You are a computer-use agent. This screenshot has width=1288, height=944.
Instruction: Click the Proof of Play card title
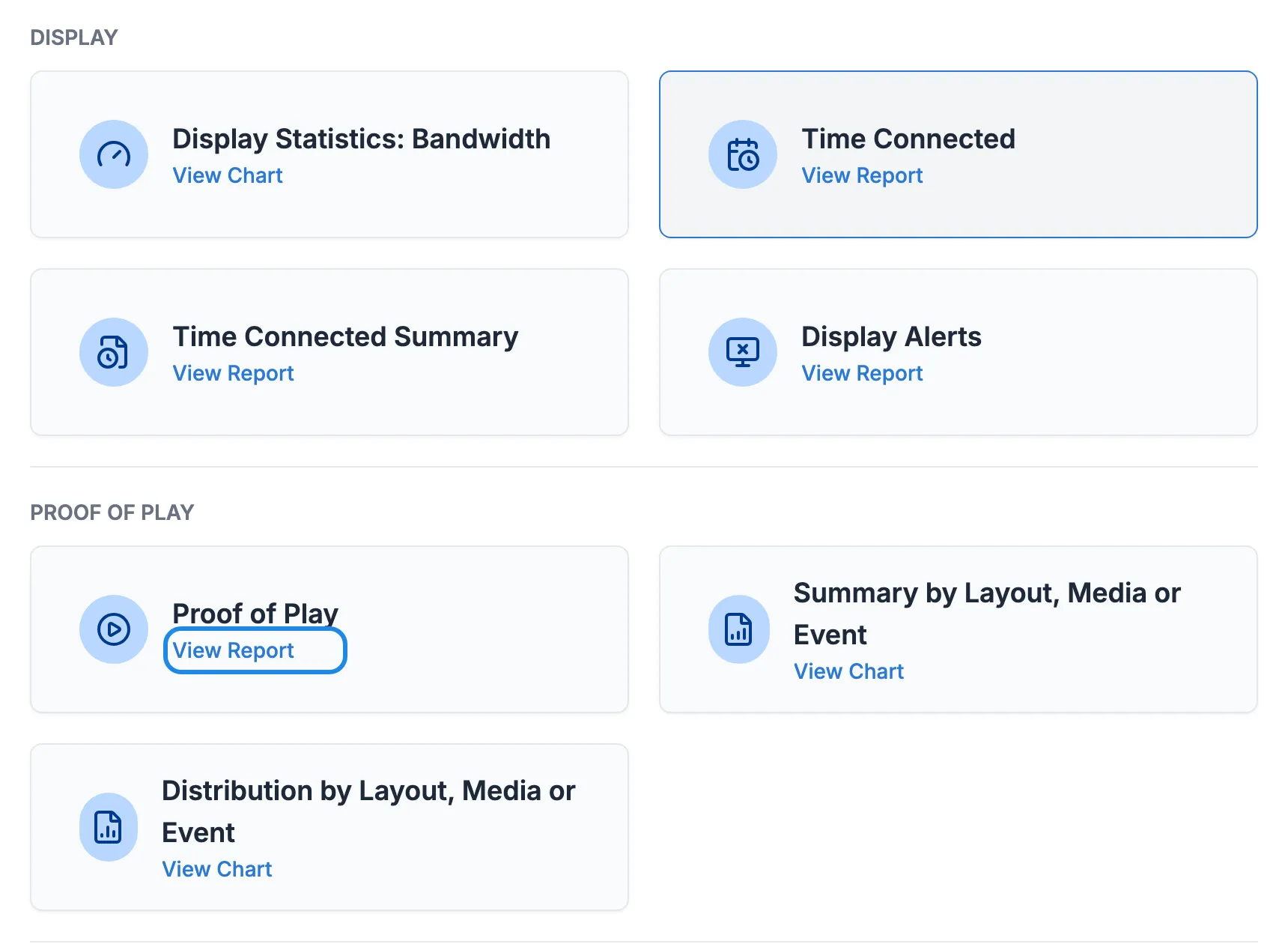pyautogui.click(x=255, y=614)
